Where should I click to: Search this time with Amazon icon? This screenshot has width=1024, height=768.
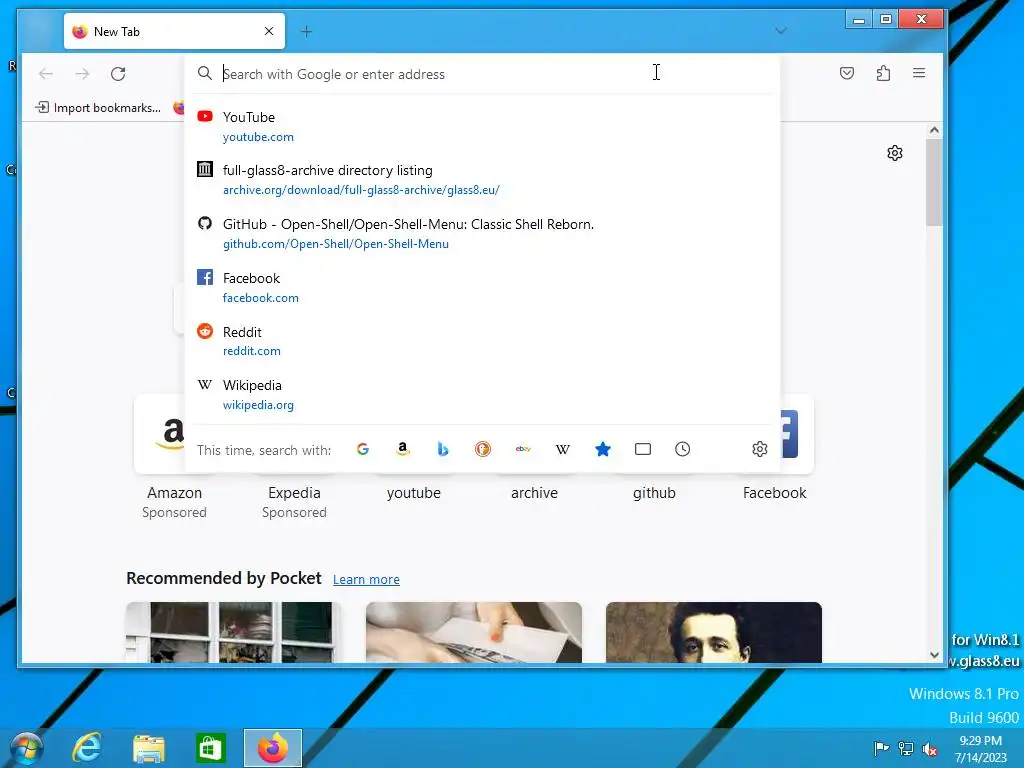403,449
